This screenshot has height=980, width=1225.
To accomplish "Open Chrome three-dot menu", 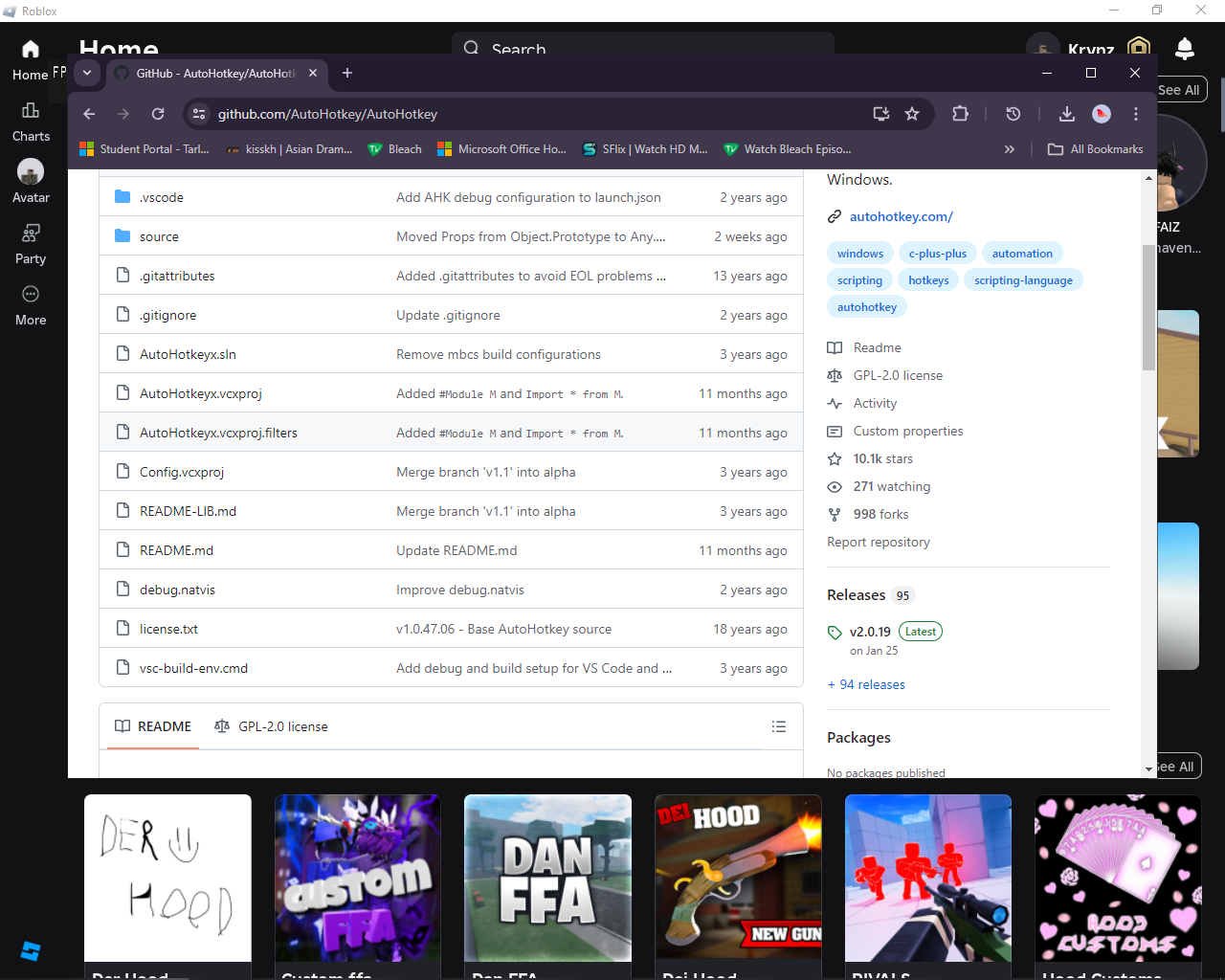I will (1136, 114).
